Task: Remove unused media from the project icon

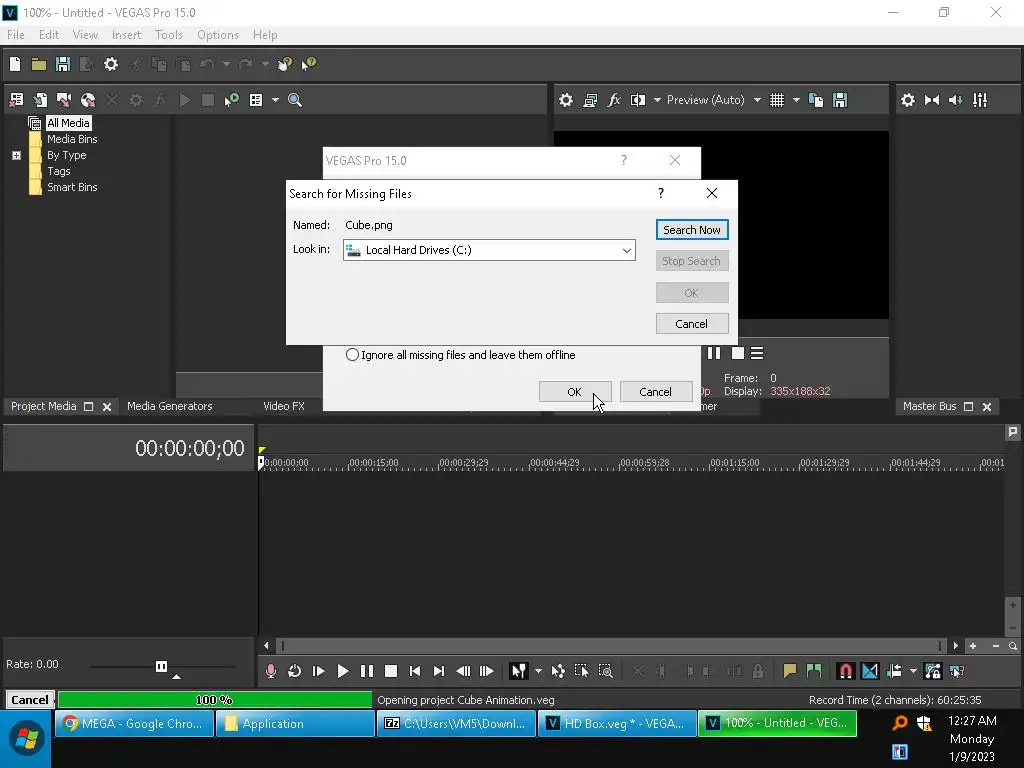Action: [x=16, y=100]
